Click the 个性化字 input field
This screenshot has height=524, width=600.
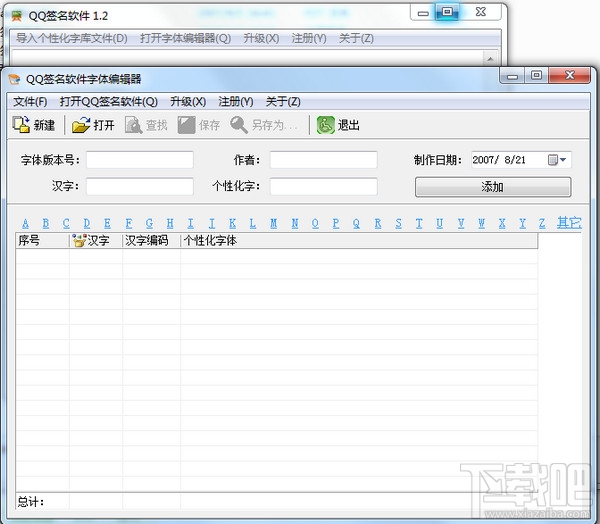coord(324,186)
